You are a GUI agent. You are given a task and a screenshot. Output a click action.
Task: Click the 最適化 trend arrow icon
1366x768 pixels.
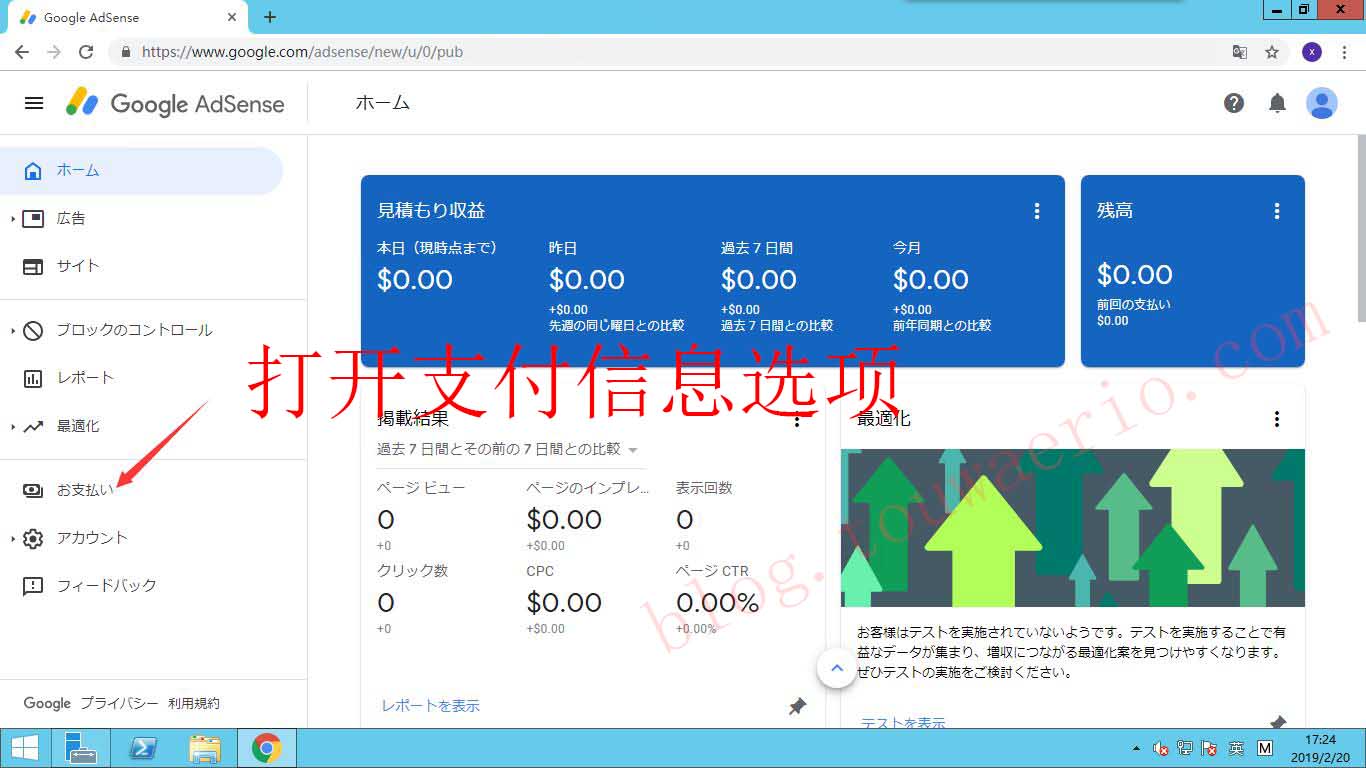(x=33, y=426)
